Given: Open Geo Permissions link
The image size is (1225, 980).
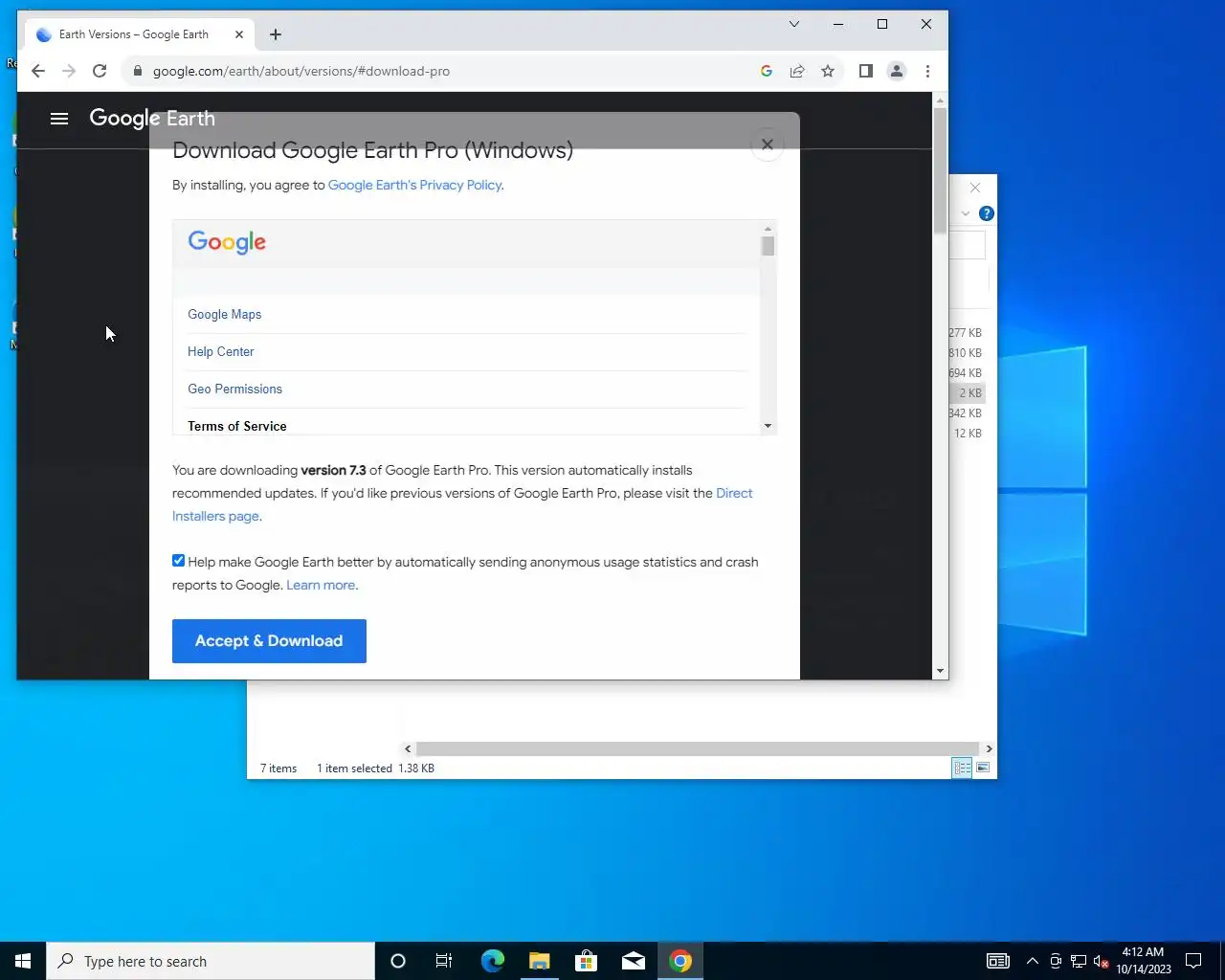Looking at the screenshot, I should [x=234, y=389].
